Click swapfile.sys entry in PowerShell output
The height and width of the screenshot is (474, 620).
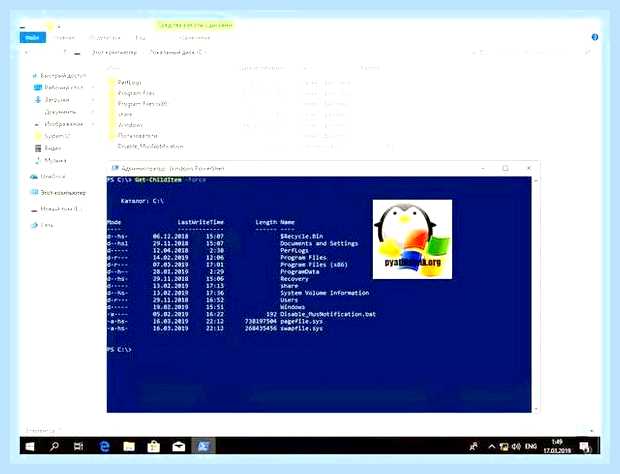pos(301,329)
